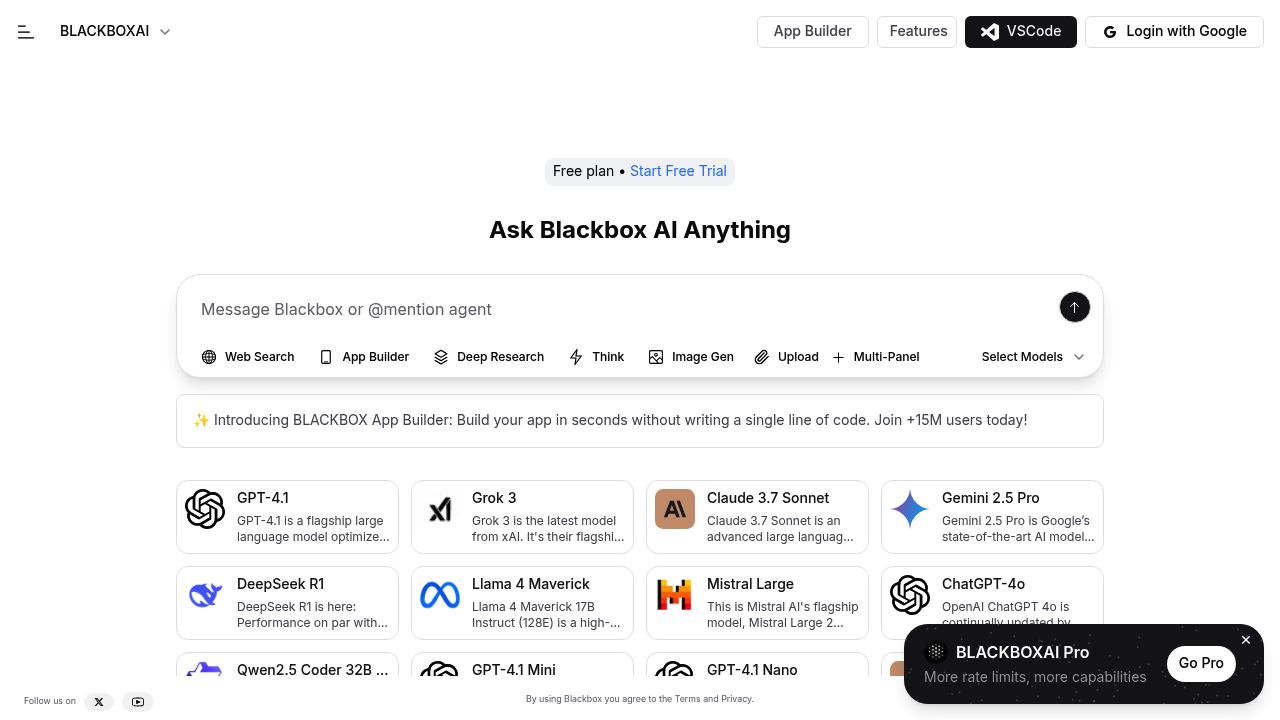The height and width of the screenshot is (720, 1280).
Task: Select the Qwen2.5 Coder 32B card
Action: click(287, 665)
